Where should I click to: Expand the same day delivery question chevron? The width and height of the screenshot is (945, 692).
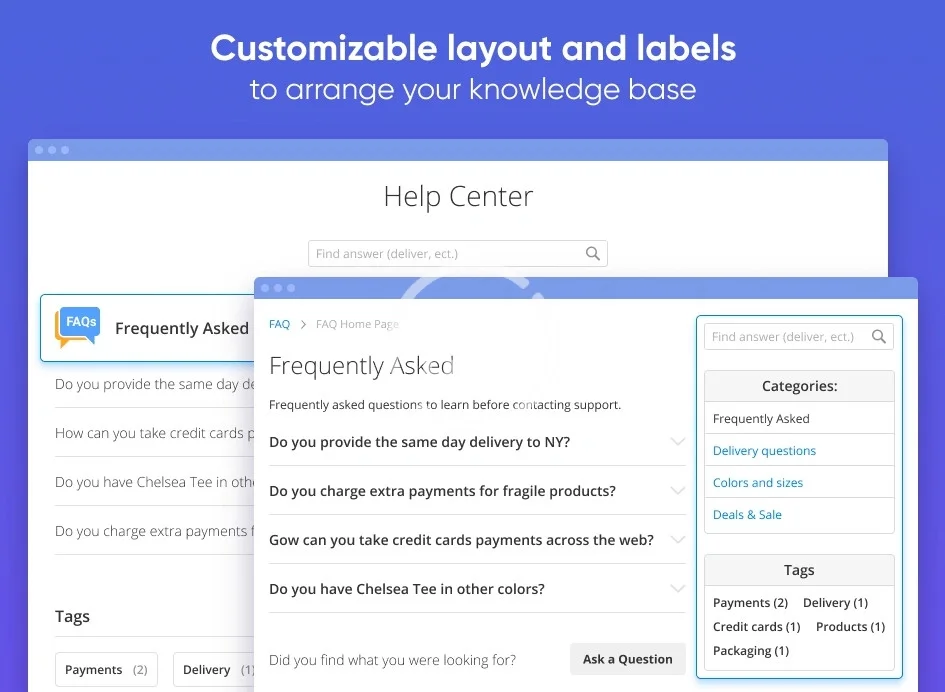click(677, 442)
